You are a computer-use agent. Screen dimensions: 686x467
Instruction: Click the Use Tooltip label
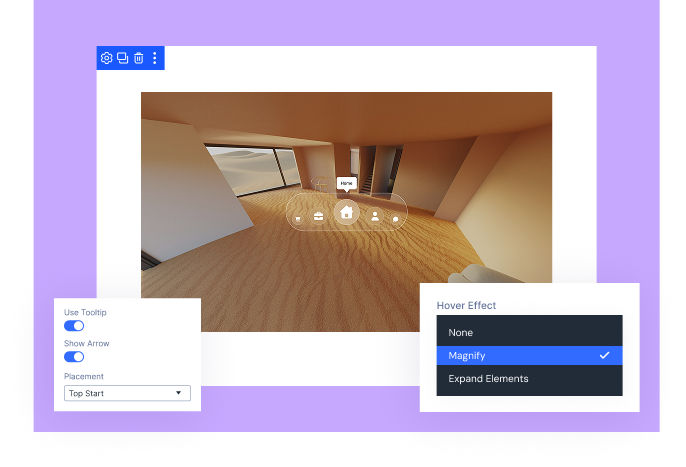point(85,313)
